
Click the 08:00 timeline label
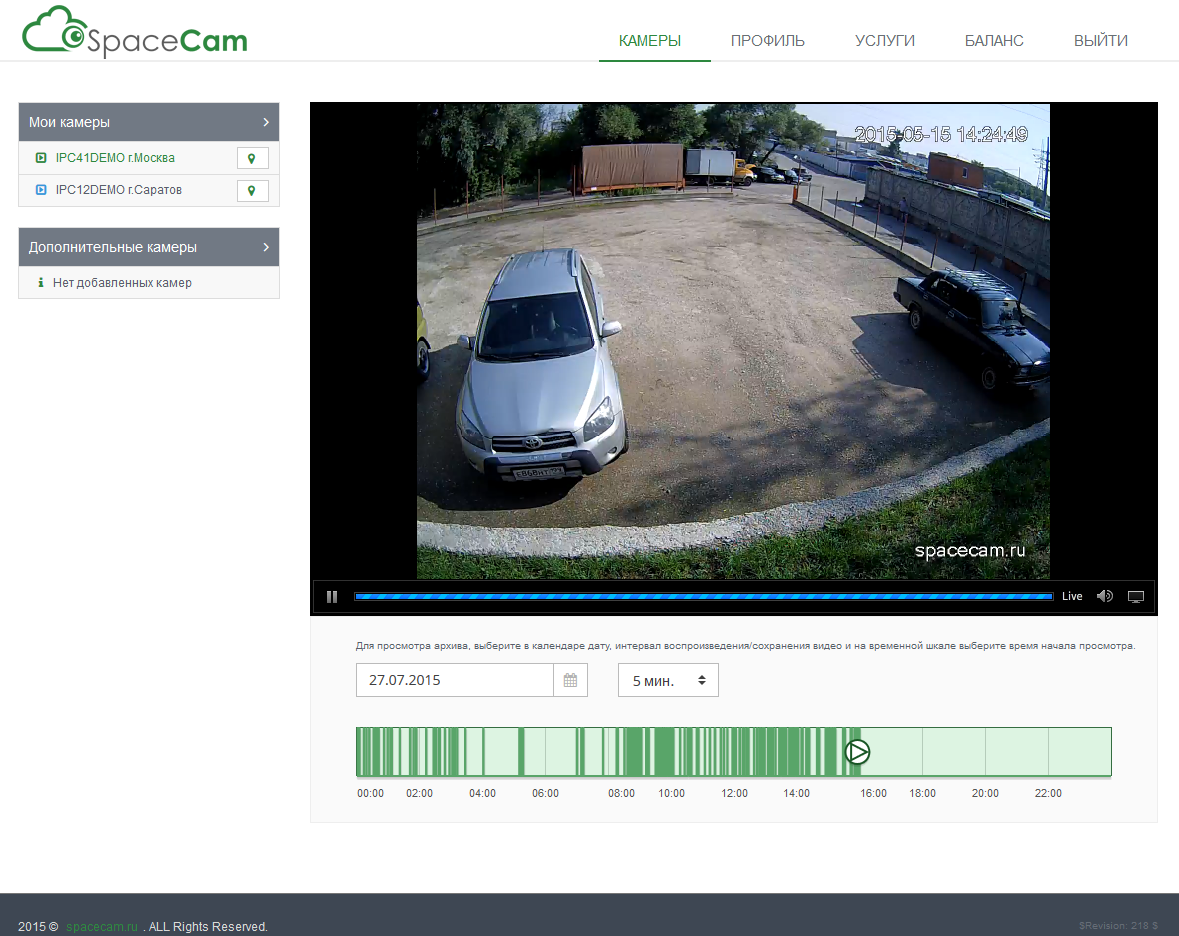pyautogui.click(x=622, y=793)
